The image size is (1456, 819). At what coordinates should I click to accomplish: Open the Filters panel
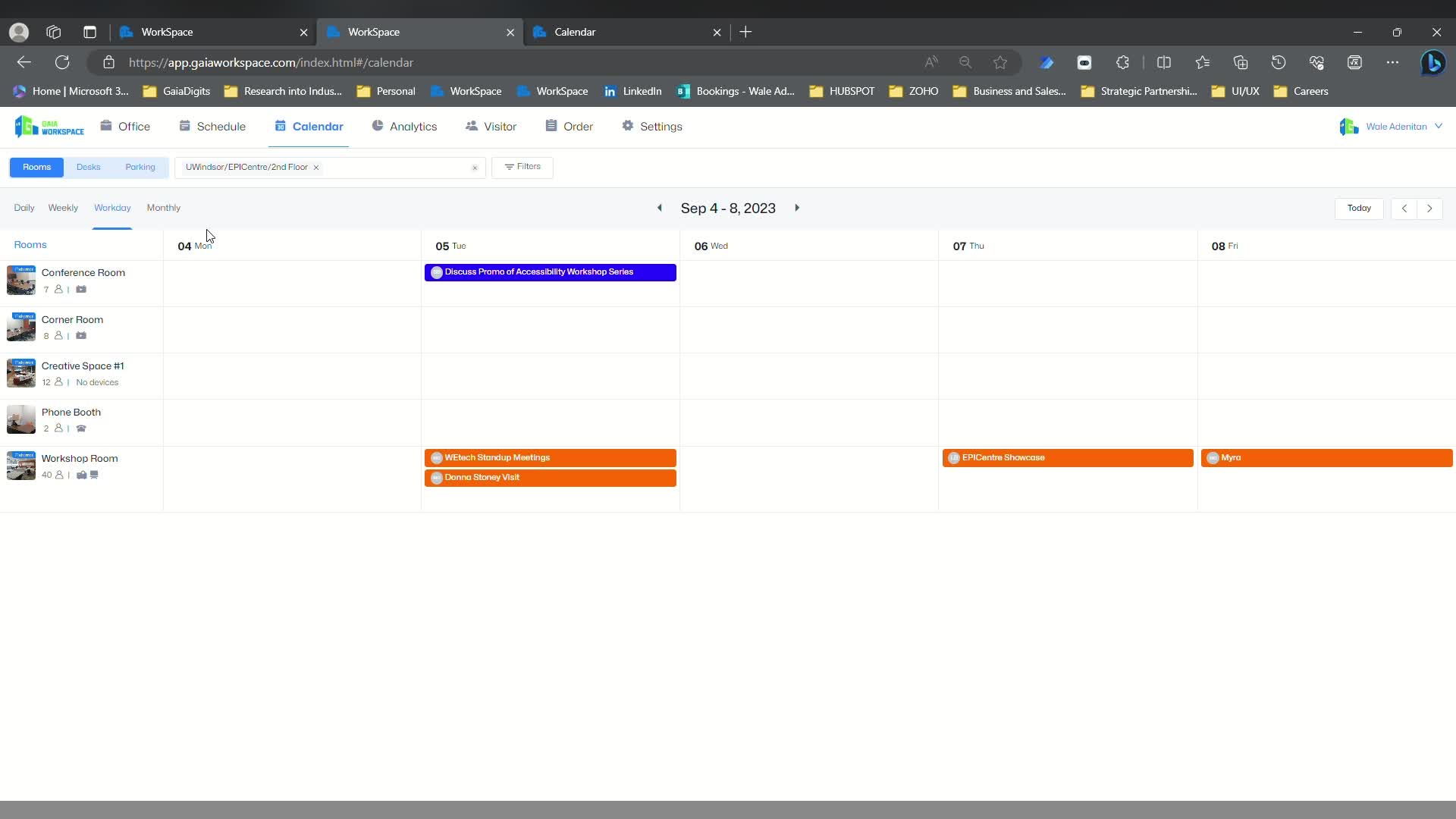point(522,167)
